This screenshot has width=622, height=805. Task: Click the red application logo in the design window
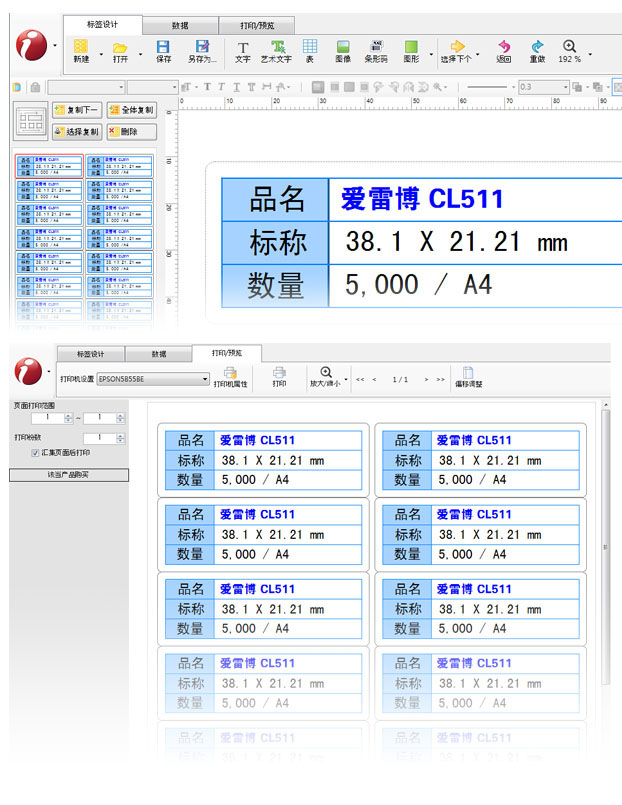click(31, 45)
